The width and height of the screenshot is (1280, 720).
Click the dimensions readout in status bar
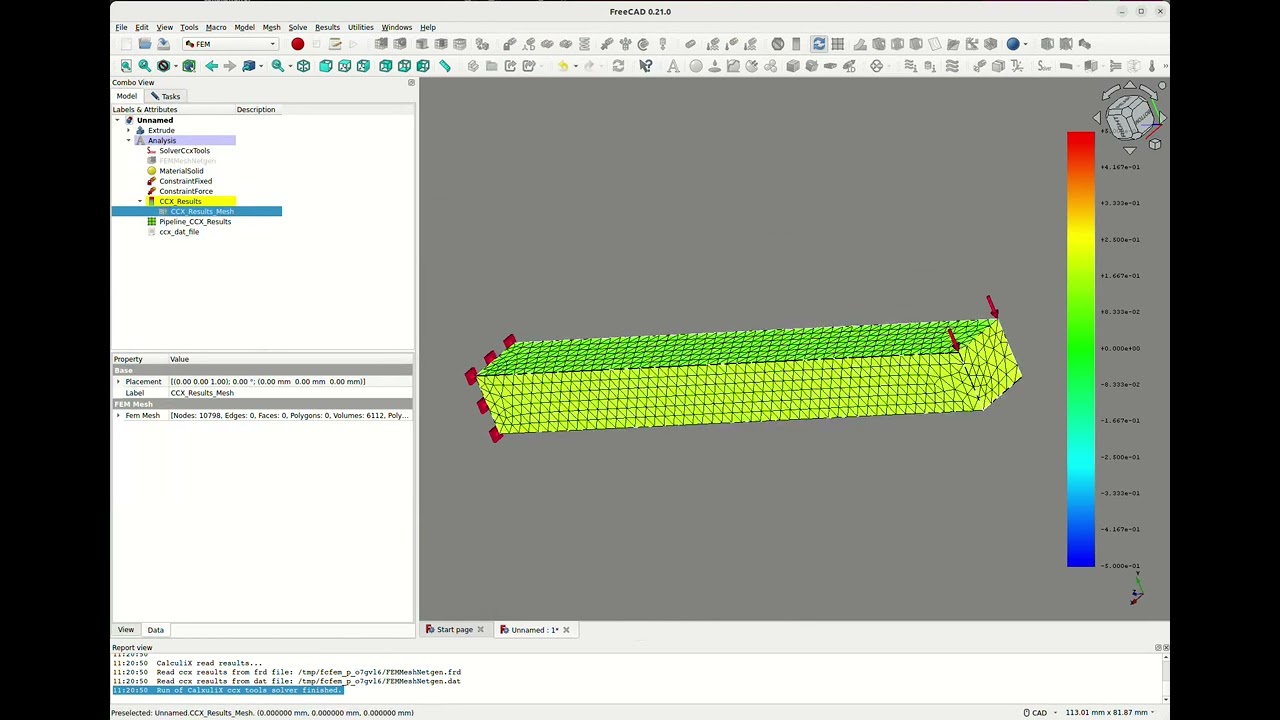(x=1110, y=713)
